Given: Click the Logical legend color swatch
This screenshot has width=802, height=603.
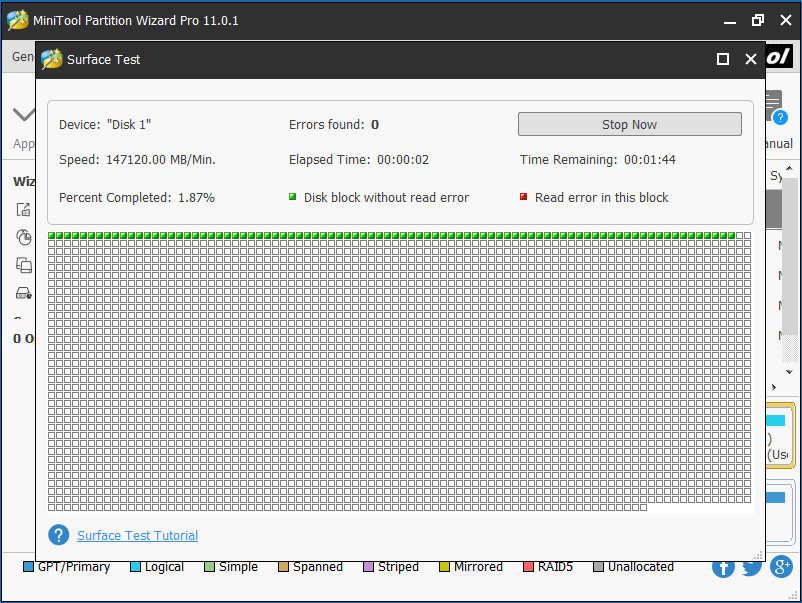Looking at the screenshot, I should point(136,567).
